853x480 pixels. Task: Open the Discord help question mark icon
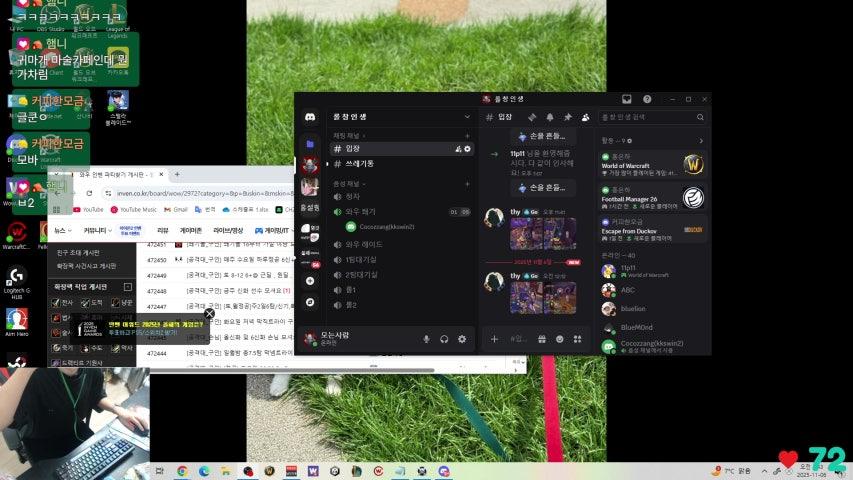(x=647, y=99)
